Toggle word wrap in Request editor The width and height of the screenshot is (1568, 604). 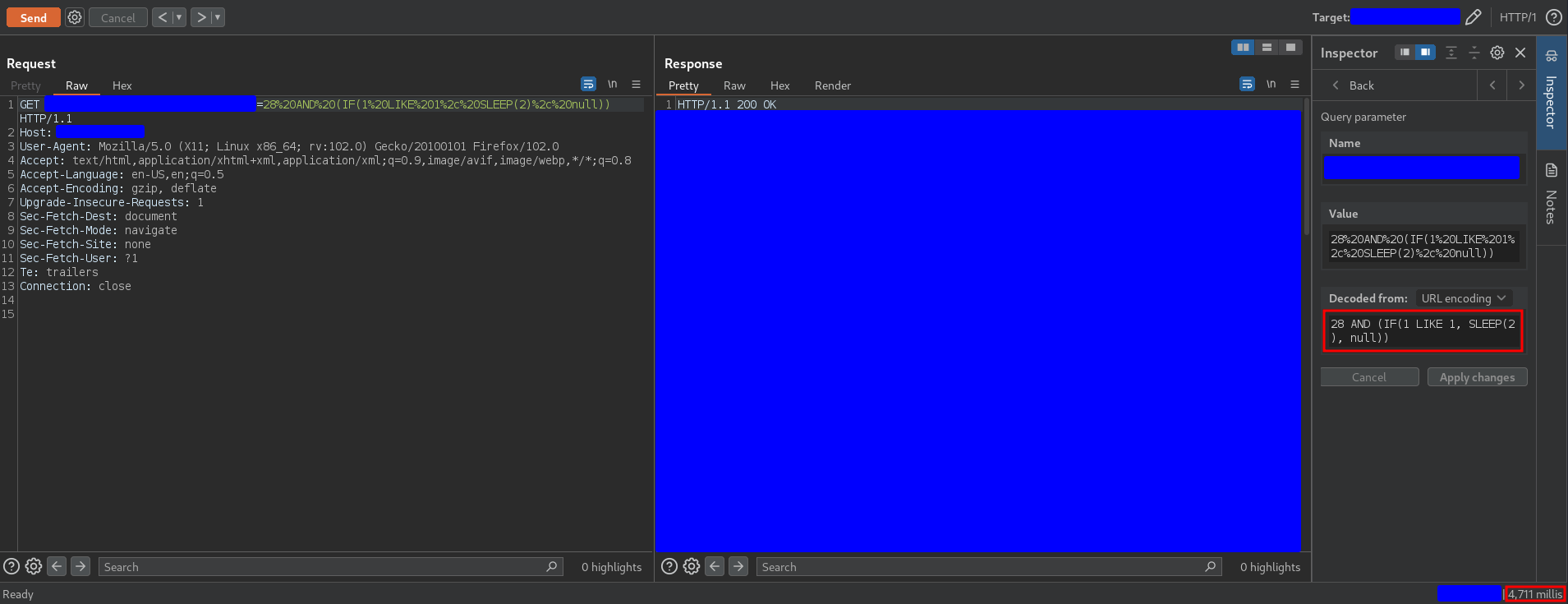click(x=588, y=84)
